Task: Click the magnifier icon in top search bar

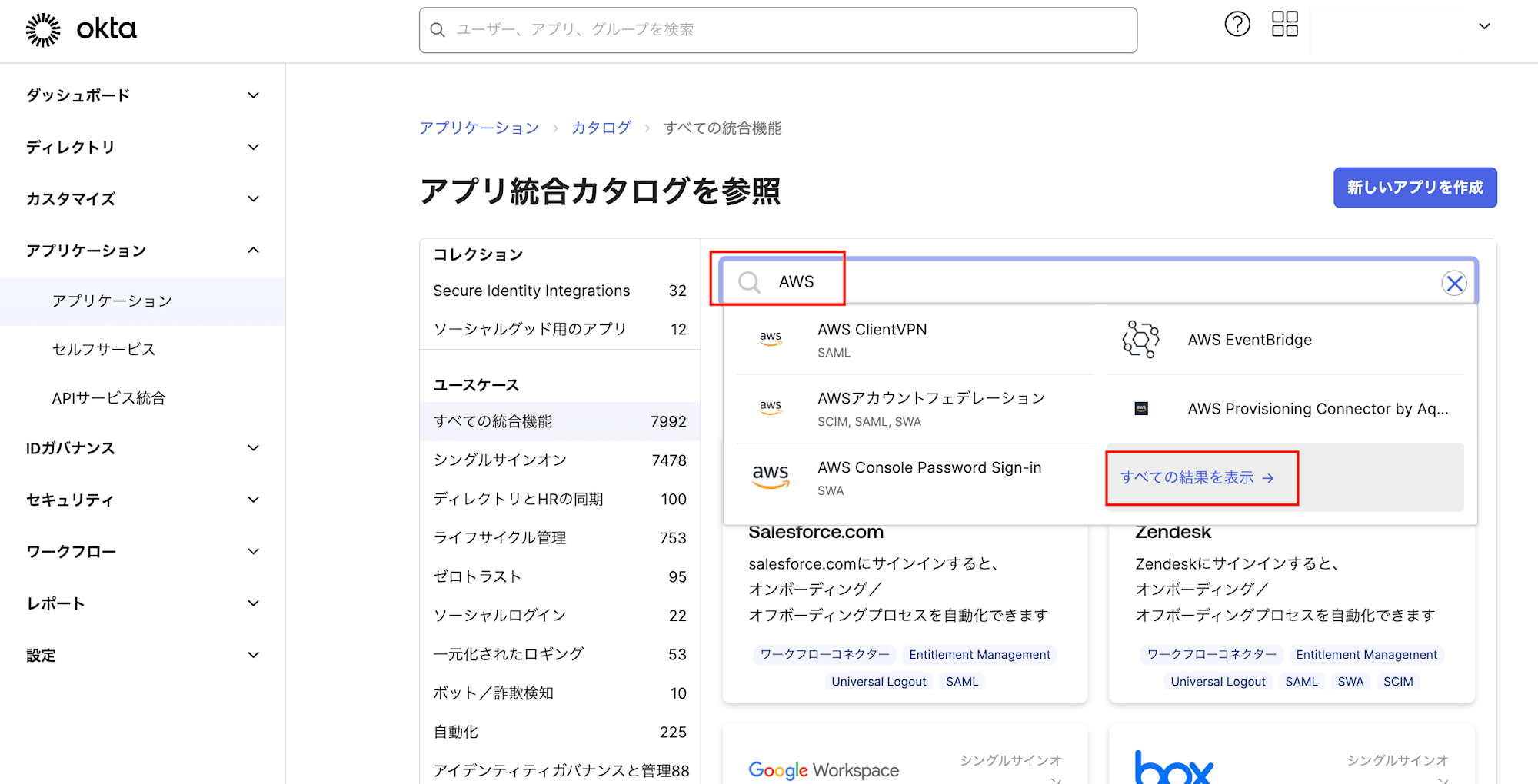Action: point(438,30)
